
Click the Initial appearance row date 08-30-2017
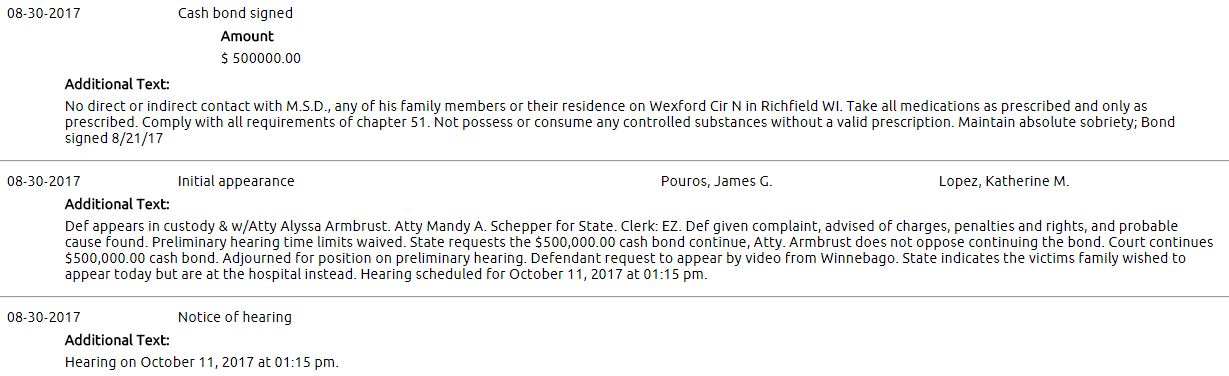43,182
